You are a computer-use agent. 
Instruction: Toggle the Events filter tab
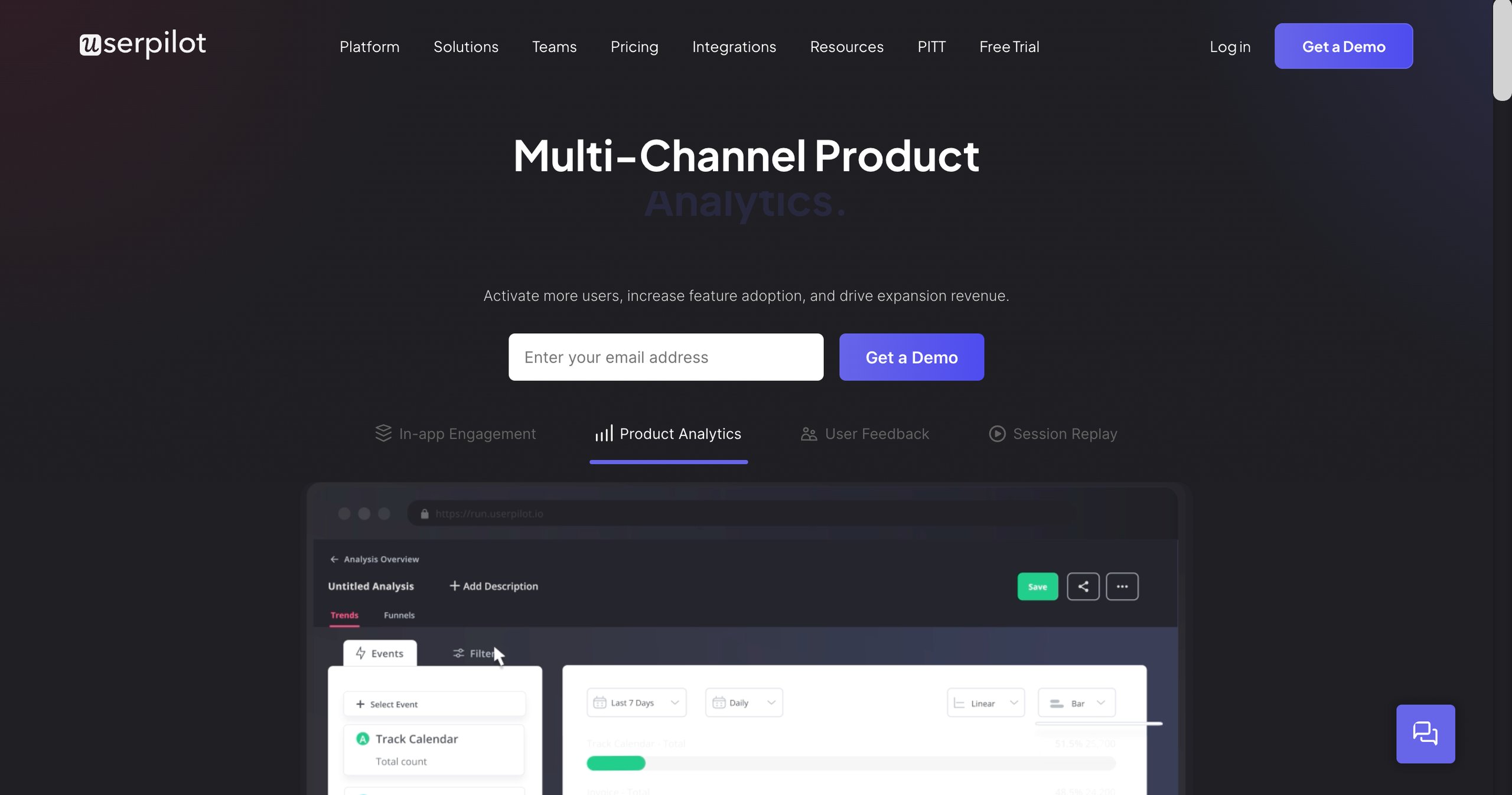coord(381,653)
